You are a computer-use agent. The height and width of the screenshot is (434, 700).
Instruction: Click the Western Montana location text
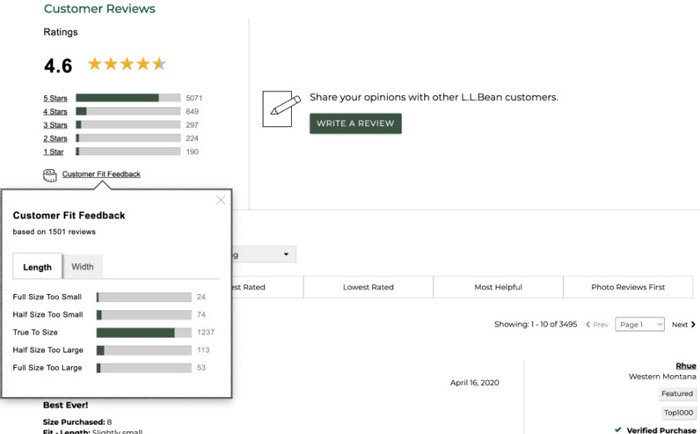[x=662, y=377]
